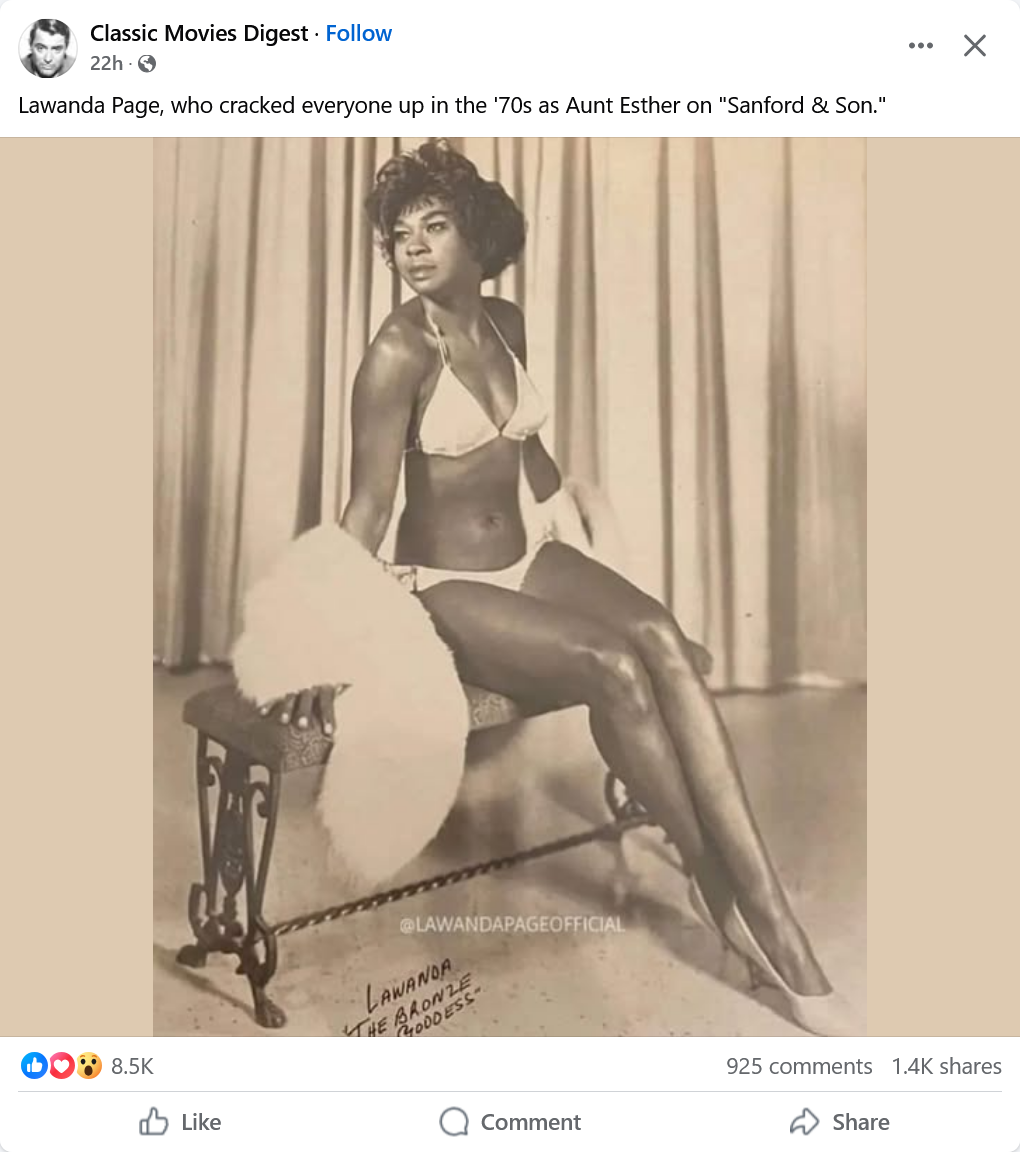Click the Like button label

[x=201, y=1122]
